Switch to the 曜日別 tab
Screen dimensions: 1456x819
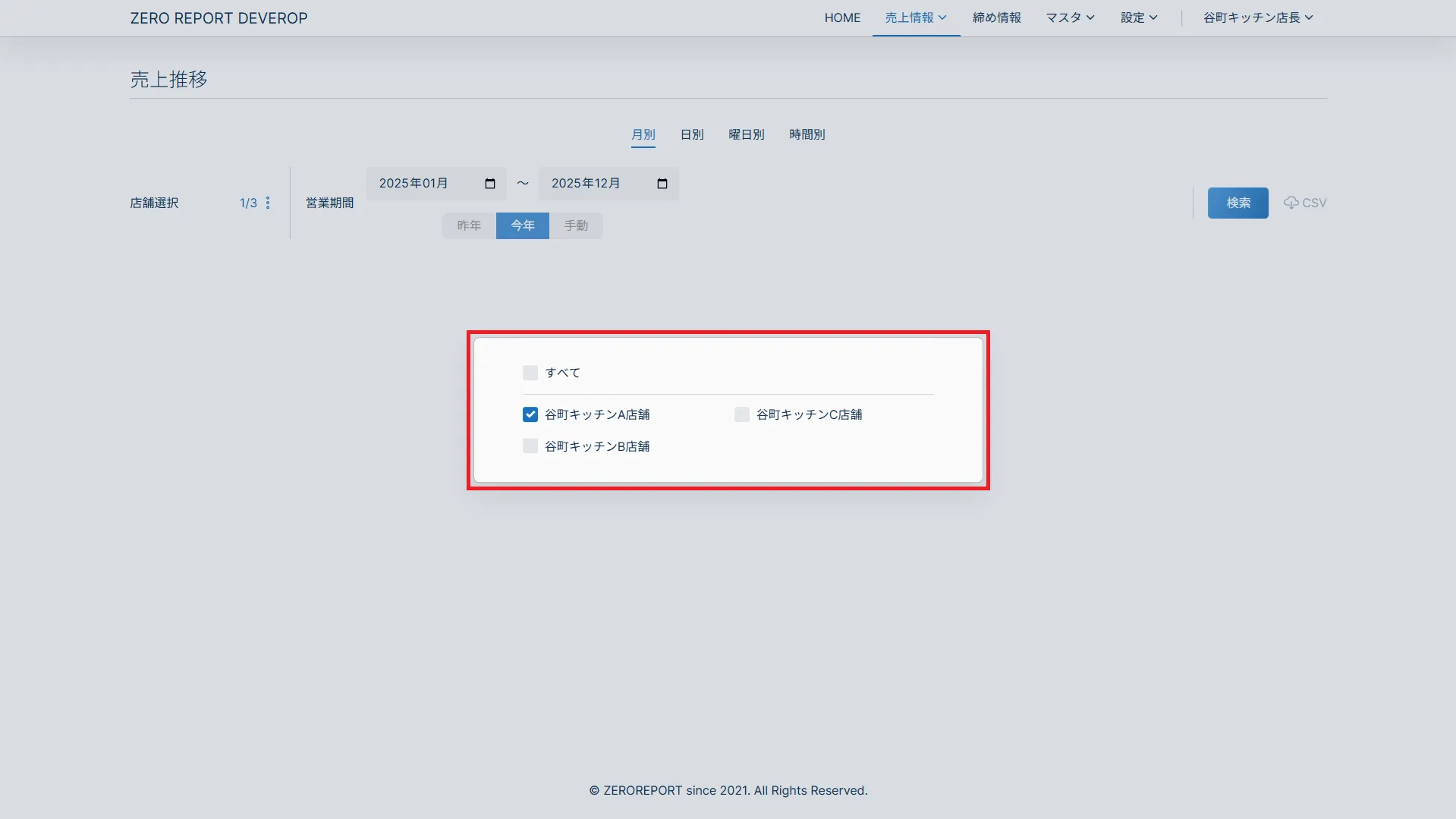point(746,134)
